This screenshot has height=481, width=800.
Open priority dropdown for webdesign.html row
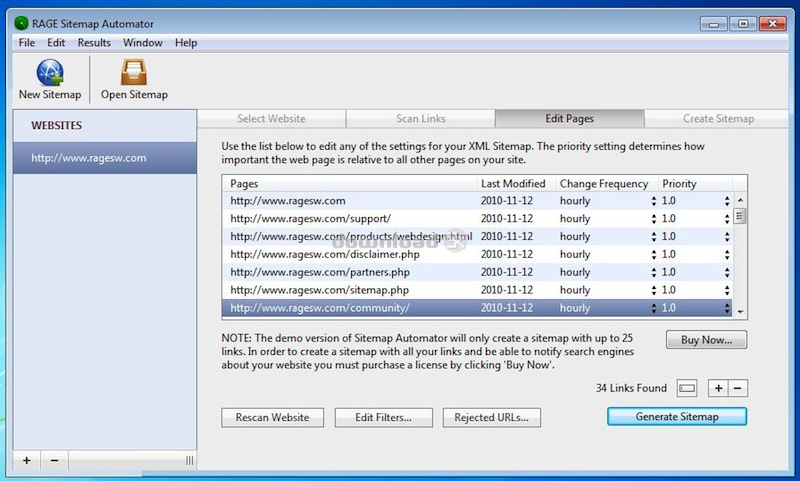coord(727,237)
